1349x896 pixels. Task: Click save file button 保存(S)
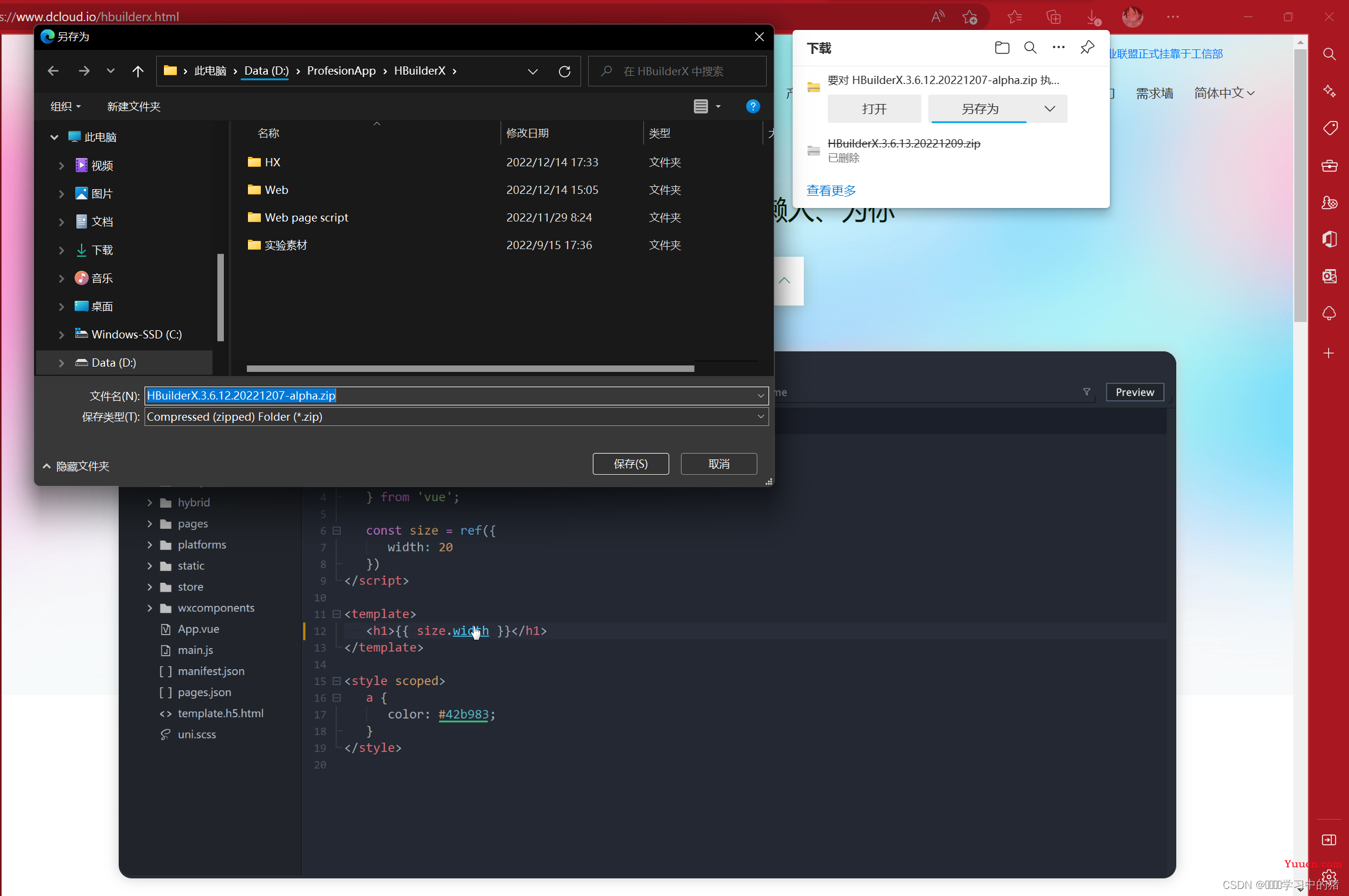[x=631, y=462]
